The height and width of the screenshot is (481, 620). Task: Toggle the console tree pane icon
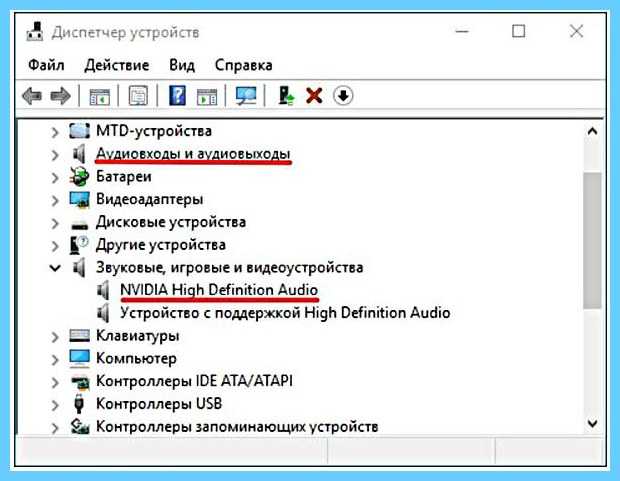point(99,96)
